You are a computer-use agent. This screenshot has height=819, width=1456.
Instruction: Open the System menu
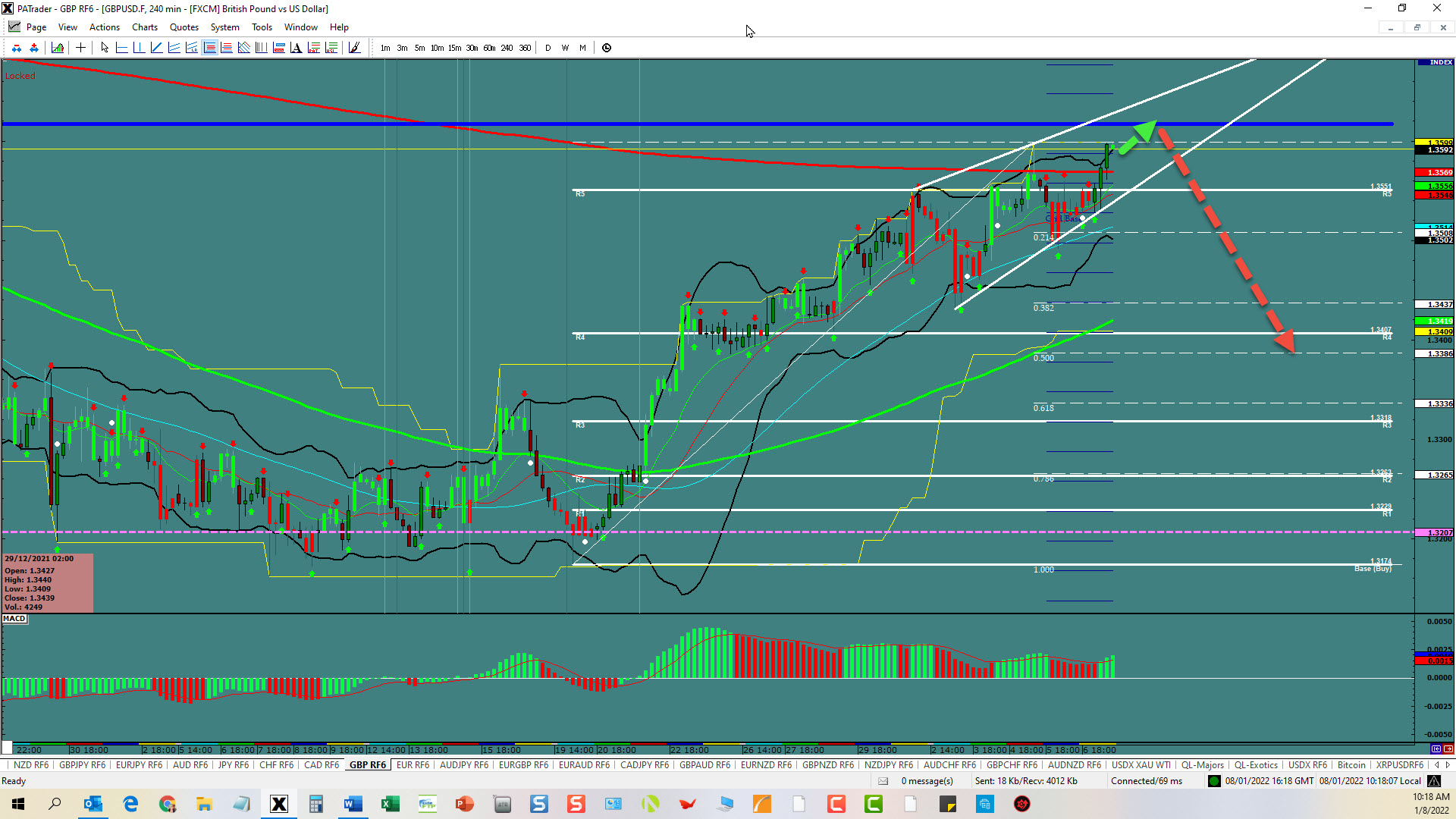[x=224, y=27]
